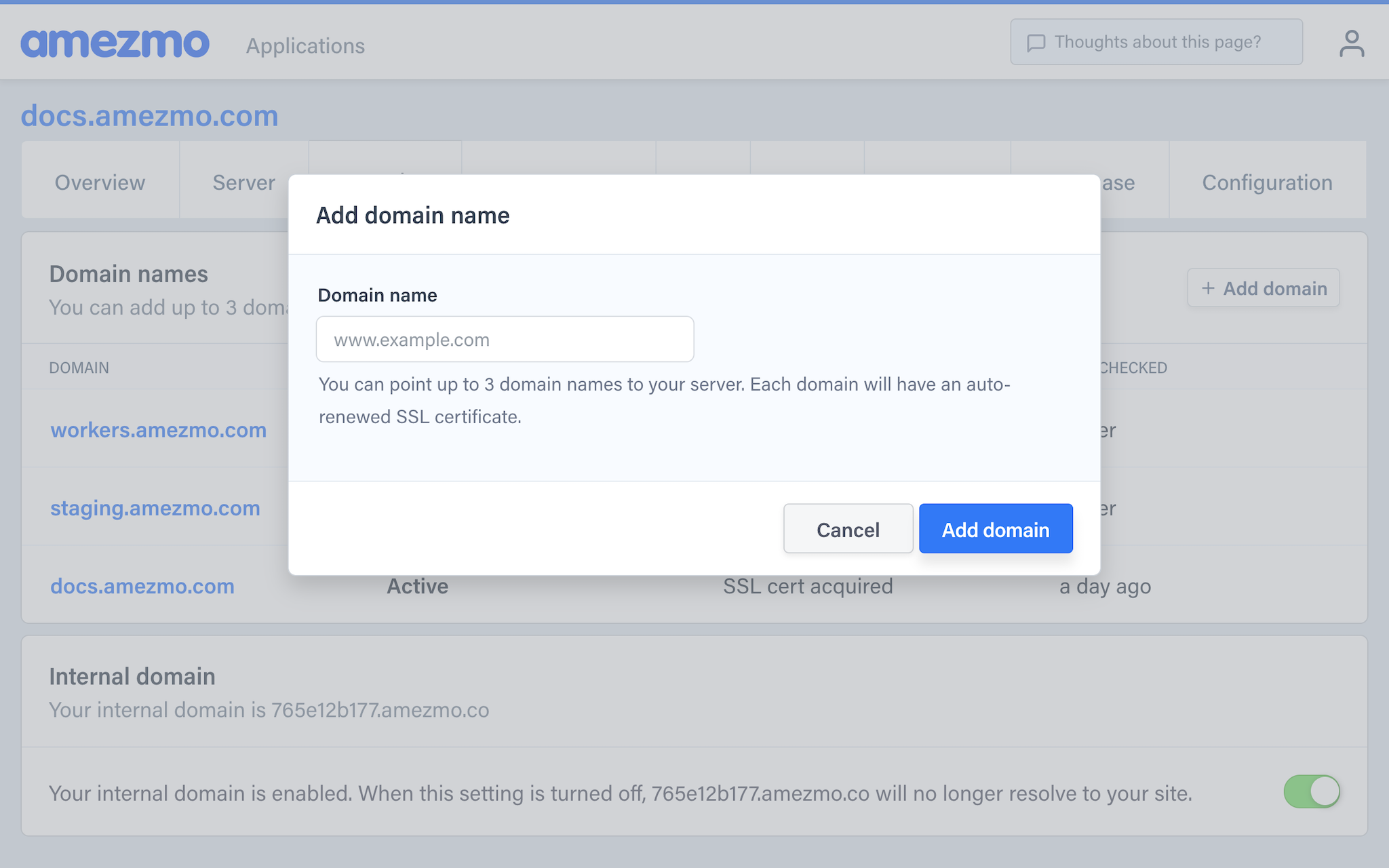
Task: Open the Configuration tab
Action: click(x=1267, y=182)
